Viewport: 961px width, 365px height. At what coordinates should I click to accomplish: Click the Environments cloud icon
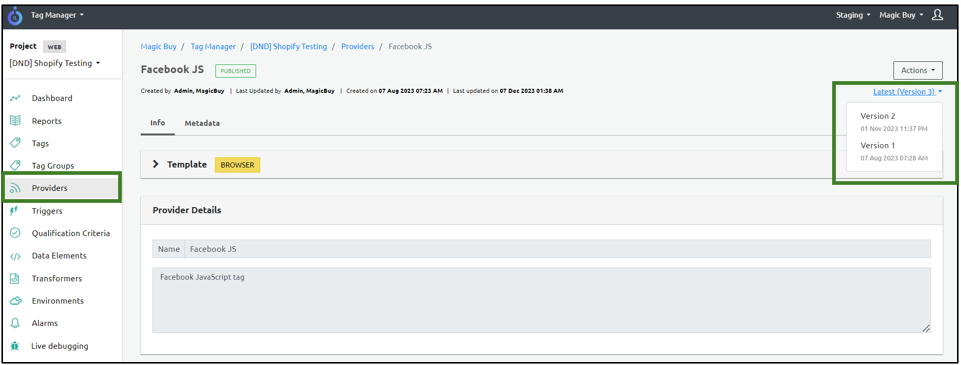coord(15,301)
